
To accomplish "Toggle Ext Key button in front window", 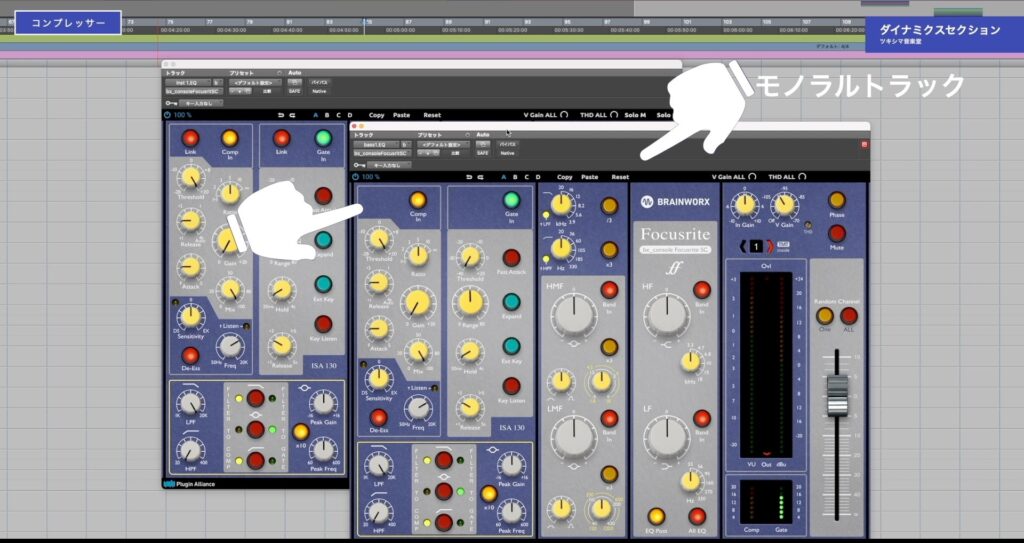I will 511,346.
